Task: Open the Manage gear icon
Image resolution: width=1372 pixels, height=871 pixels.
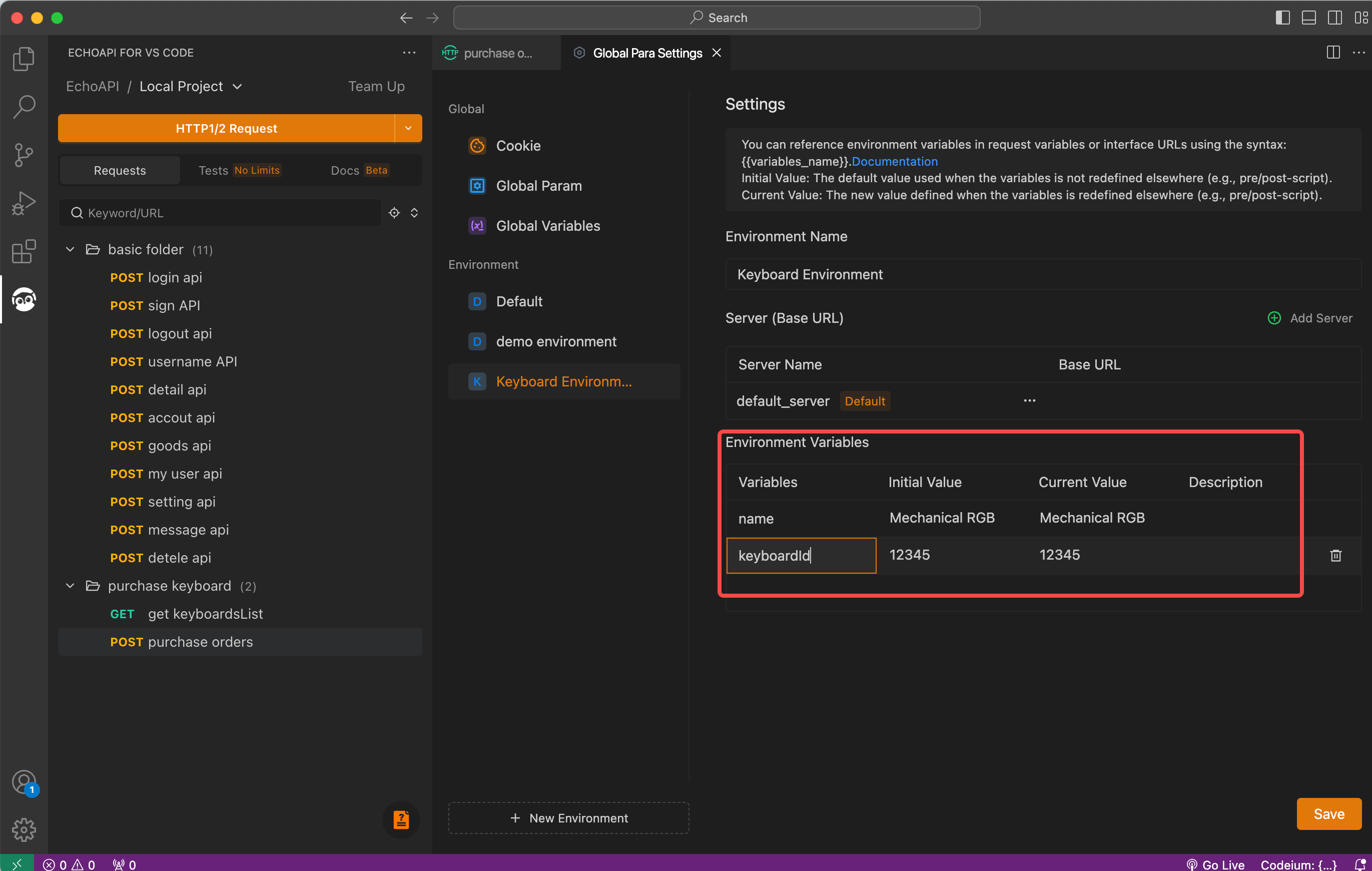Action: (x=24, y=830)
